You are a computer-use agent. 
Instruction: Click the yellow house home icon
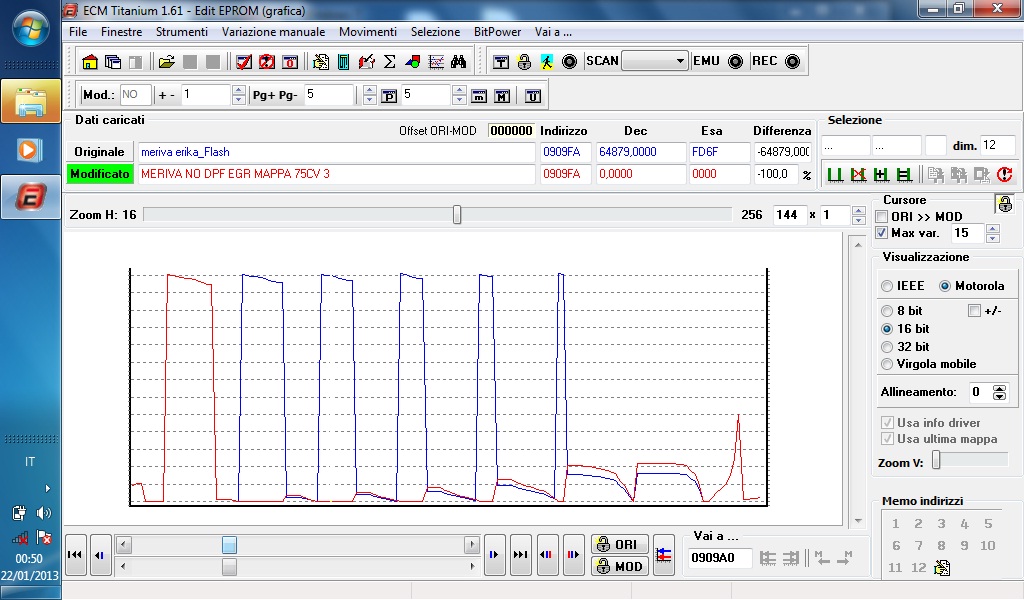click(89, 61)
